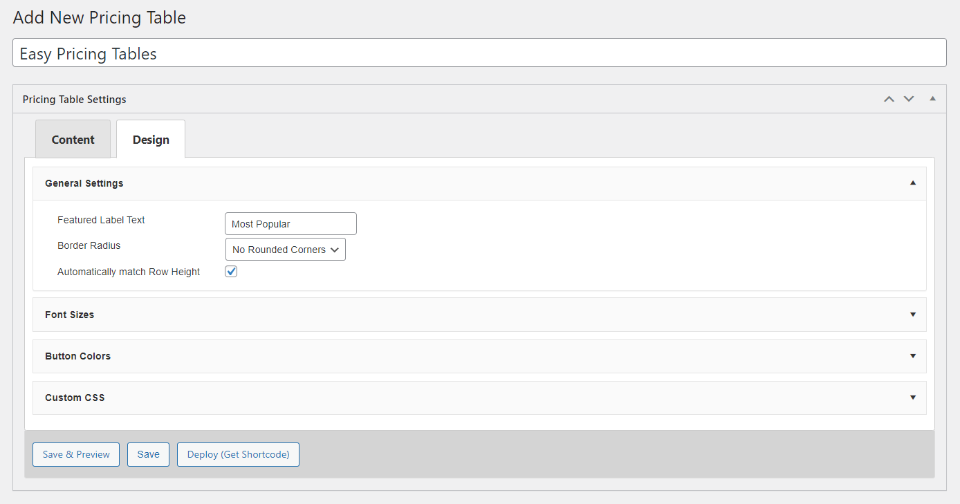Image resolution: width=960 pixels, height=504 pixels.
Task: Toggle the Pricing Table Settings panel
Action: point(932,99)
